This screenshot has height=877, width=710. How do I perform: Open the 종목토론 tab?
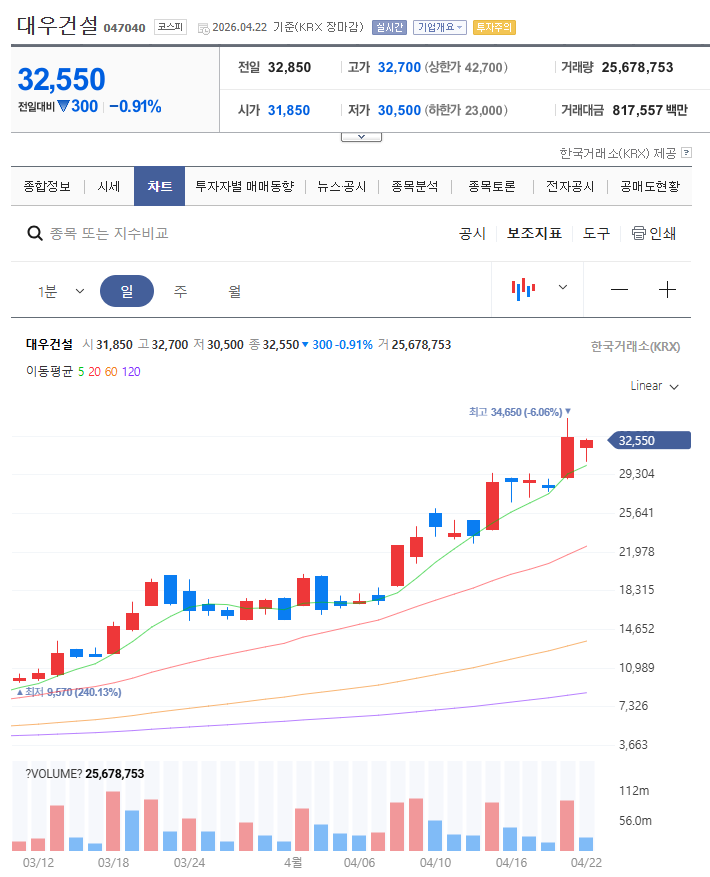tap(492, 186)
